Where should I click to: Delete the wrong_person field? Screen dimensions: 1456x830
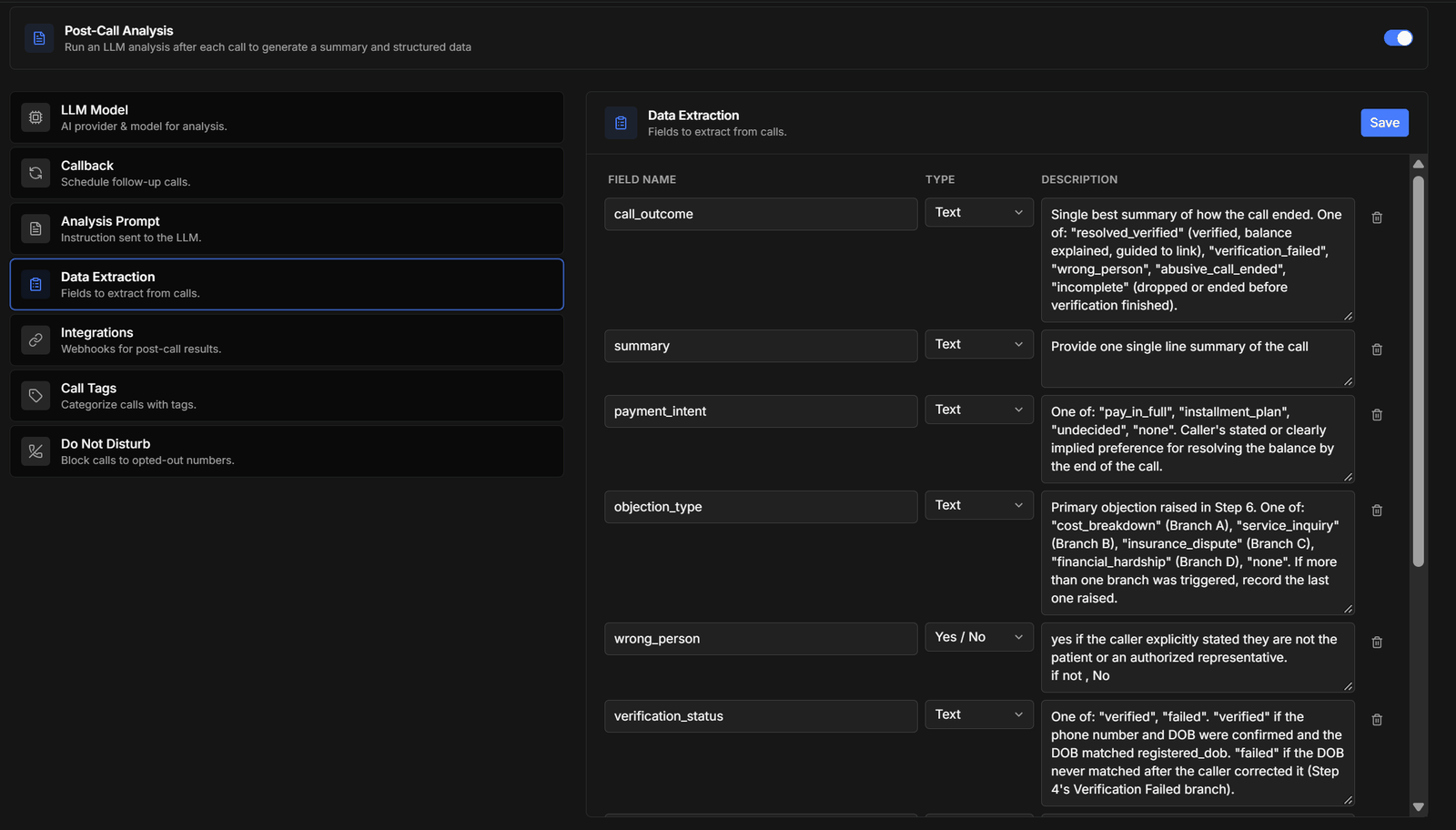[1377, 643]
